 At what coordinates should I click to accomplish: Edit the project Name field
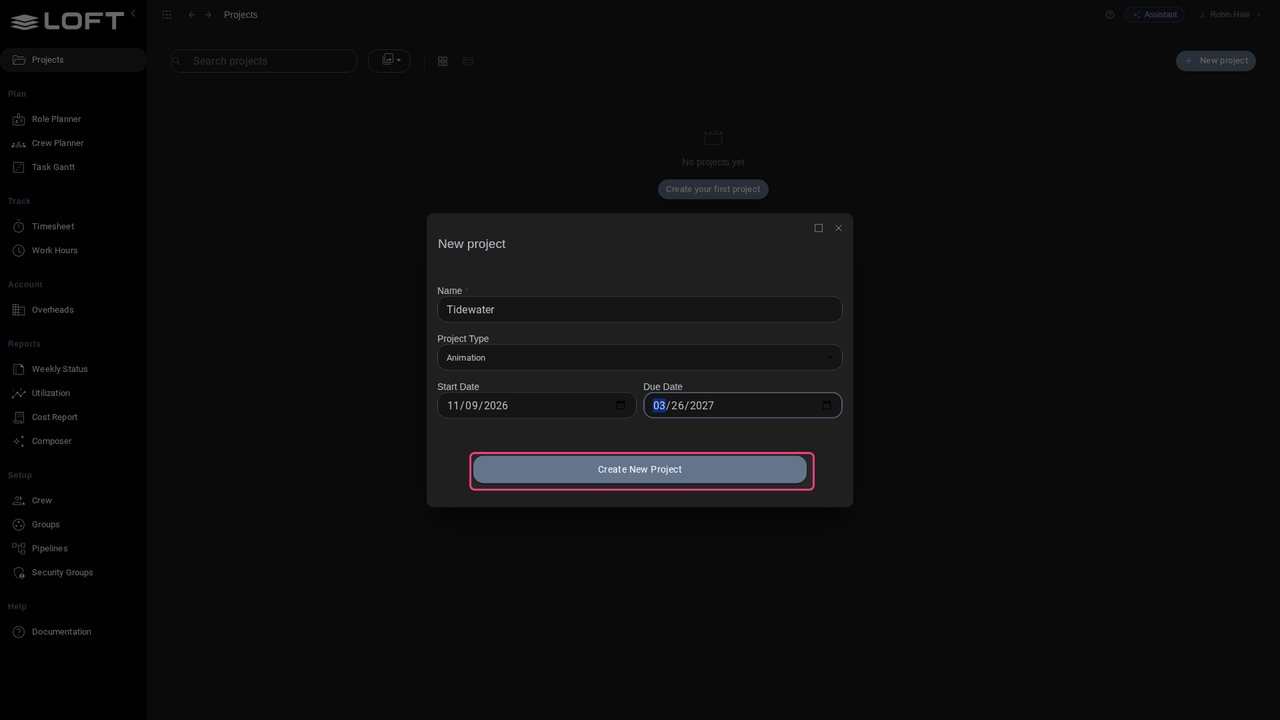(x=640, y=310)
